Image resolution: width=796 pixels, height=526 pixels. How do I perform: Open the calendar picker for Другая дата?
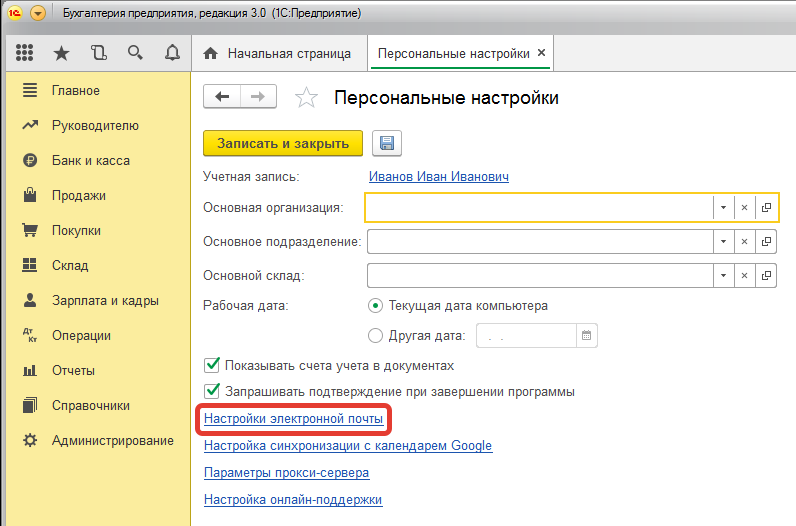click(x=586, y=336)
